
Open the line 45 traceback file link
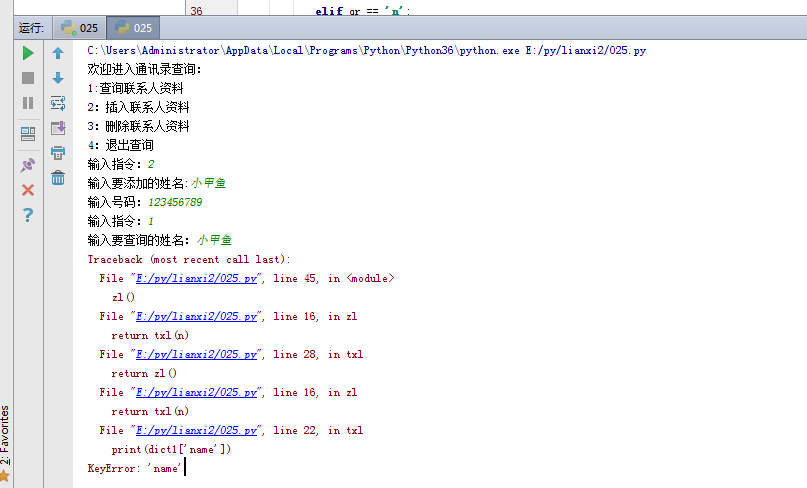[195, 278]
